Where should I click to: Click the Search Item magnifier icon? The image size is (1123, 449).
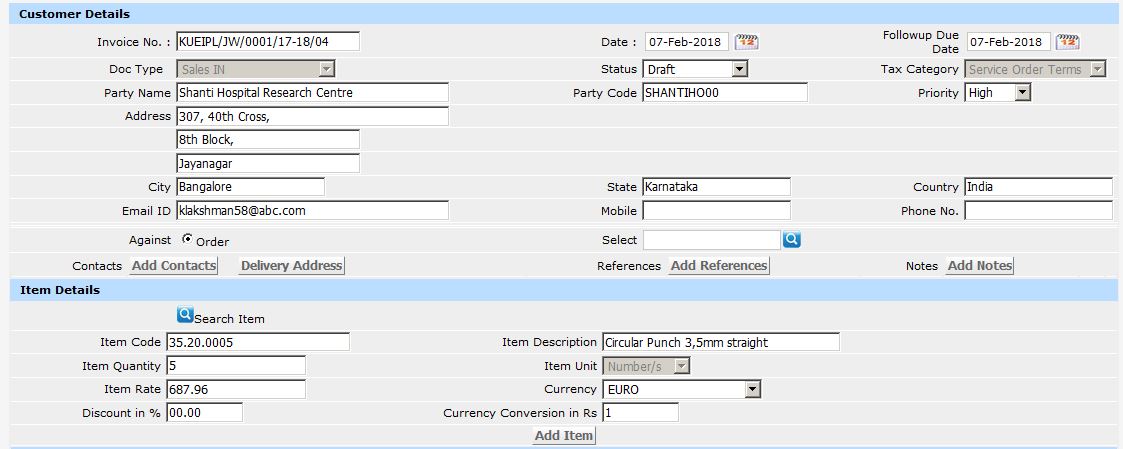[x=185, y=315]
